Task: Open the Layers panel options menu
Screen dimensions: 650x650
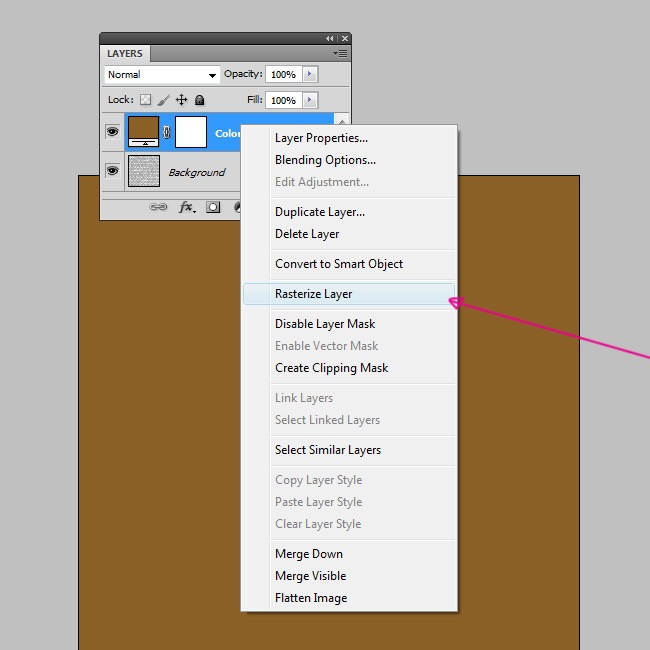Action: click(x=342, y=53)
